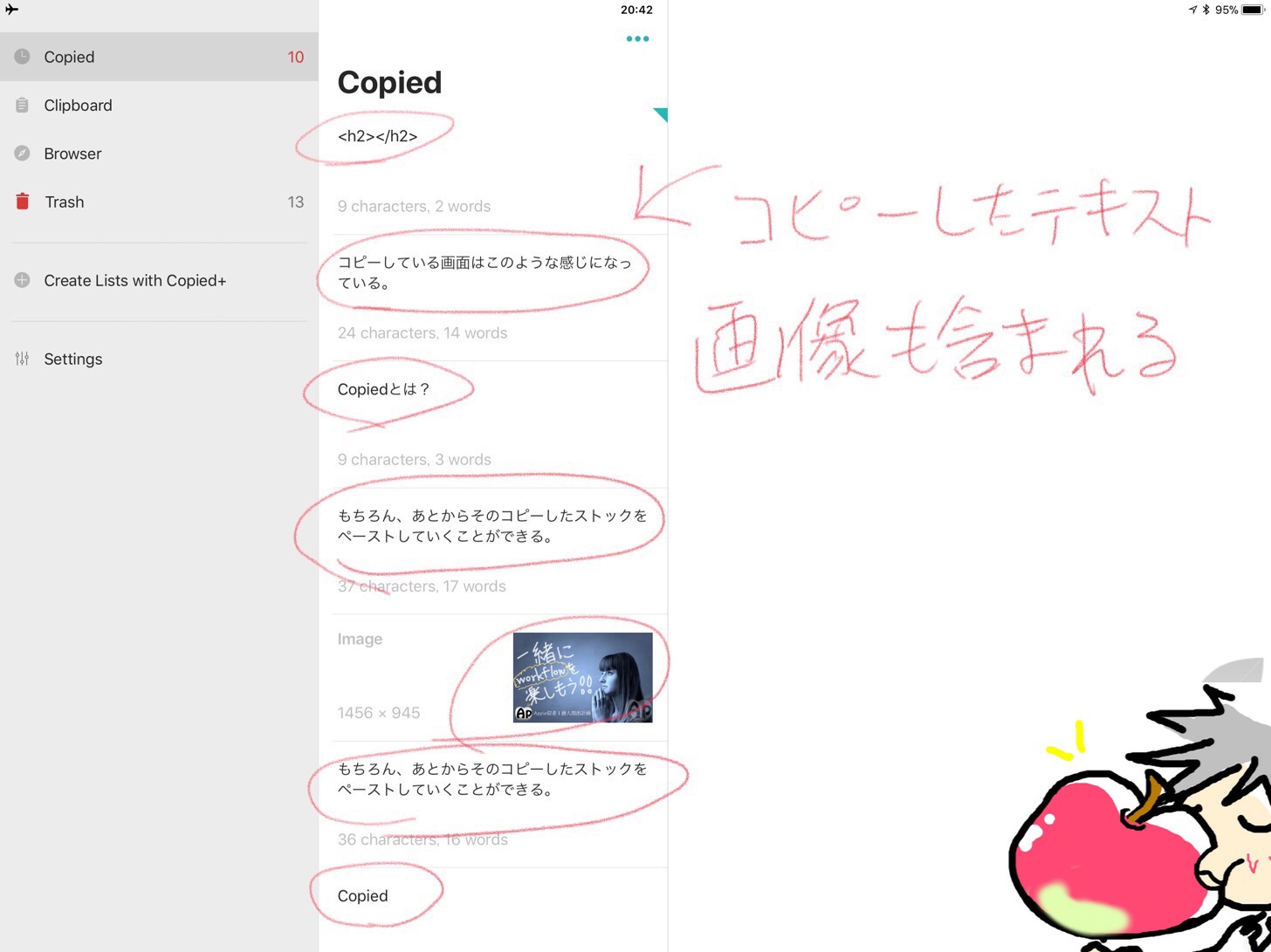Screen dimensions: 1271x952
Task: Open Trash with 13 items
Action: (x=157, y=202)
